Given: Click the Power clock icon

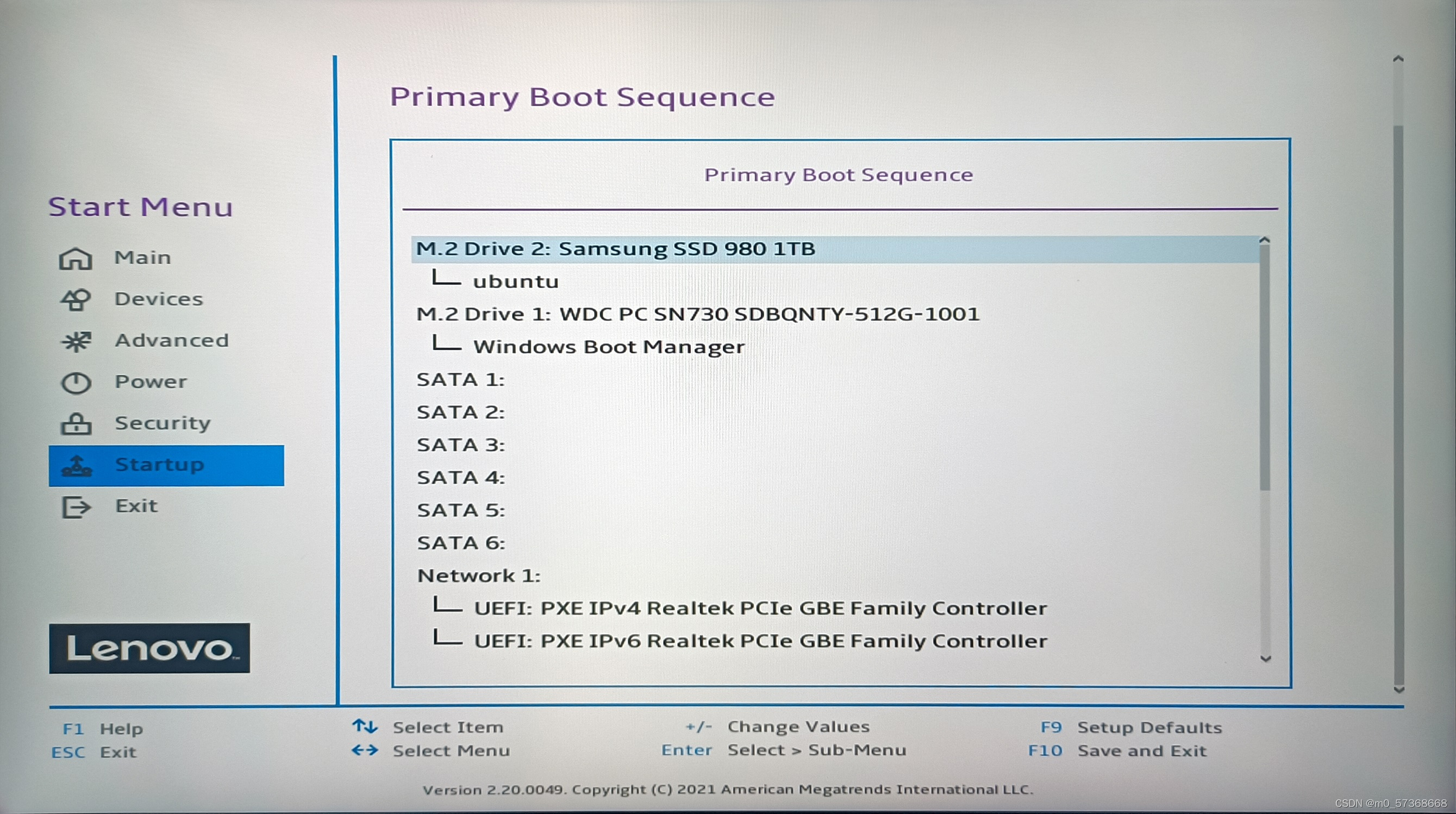Looking at the screenshot, I should 76,383.
